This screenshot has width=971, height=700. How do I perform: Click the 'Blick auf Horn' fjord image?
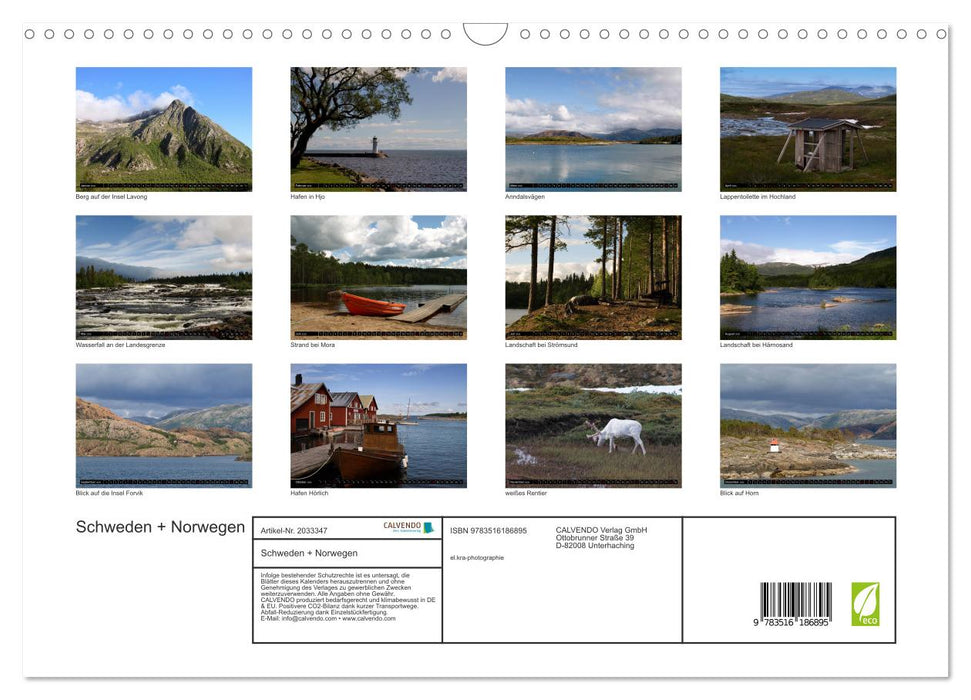tap(808, 424)
